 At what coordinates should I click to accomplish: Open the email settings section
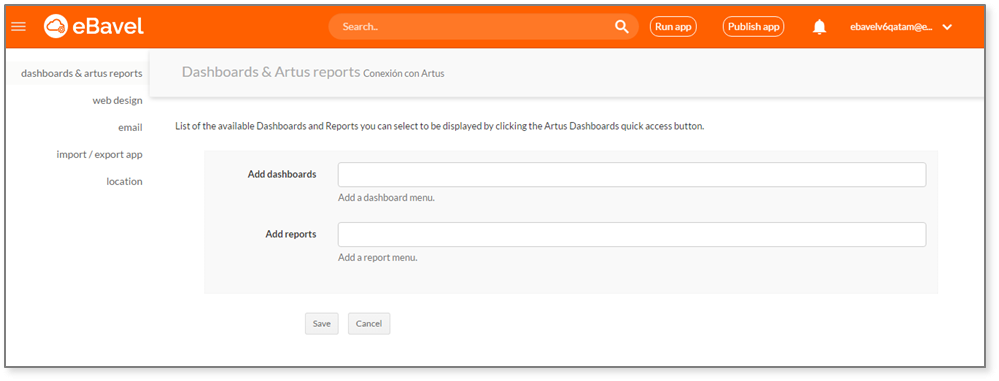coord(130,127)
